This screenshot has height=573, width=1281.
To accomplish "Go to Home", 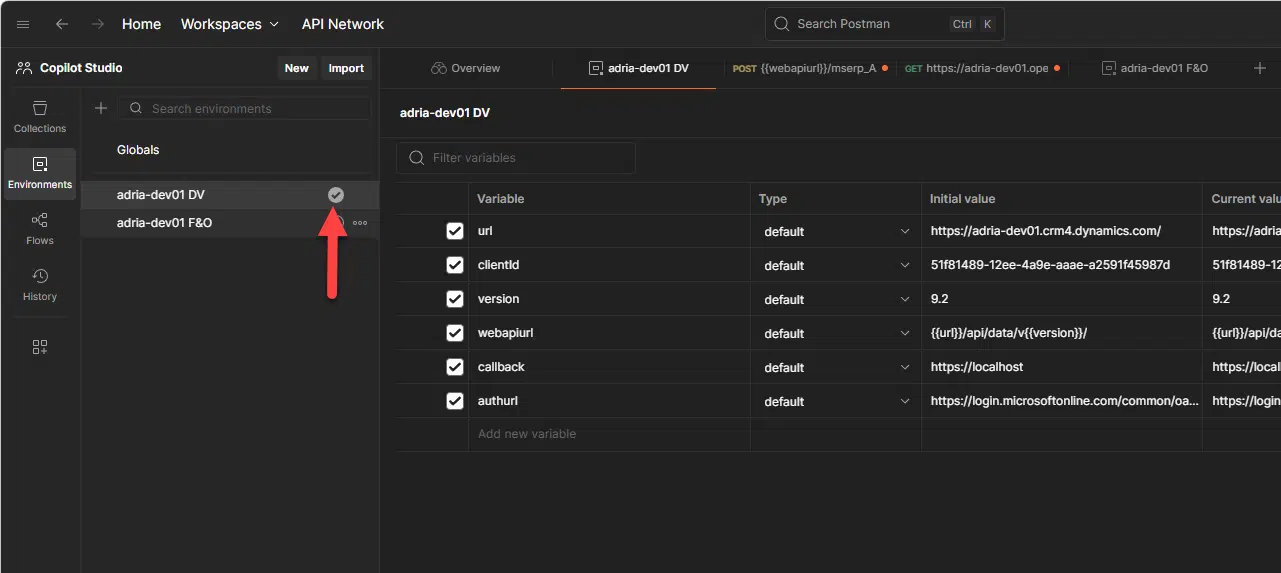I will click(x=141, y=24).
